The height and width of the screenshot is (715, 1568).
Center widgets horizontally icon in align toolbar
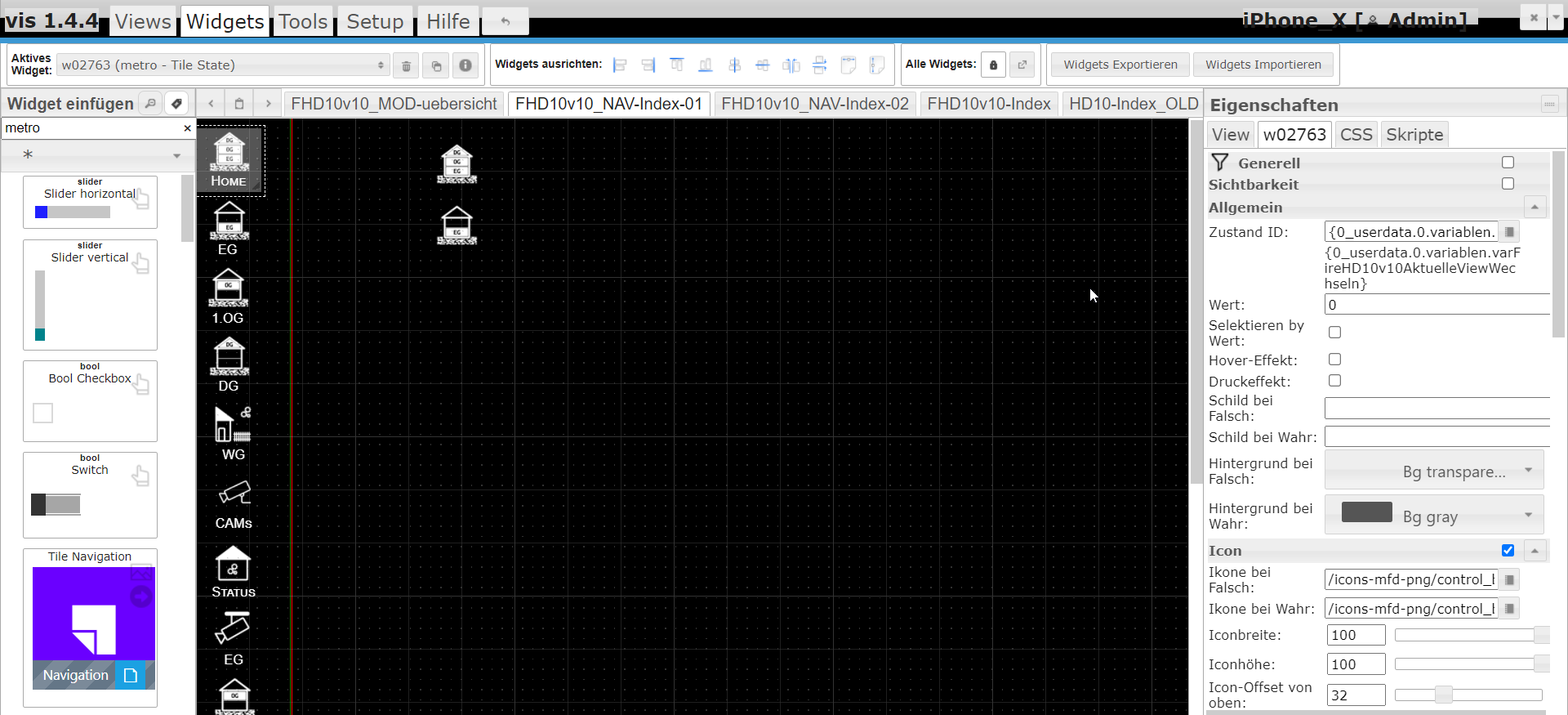(x=763, y=65)
